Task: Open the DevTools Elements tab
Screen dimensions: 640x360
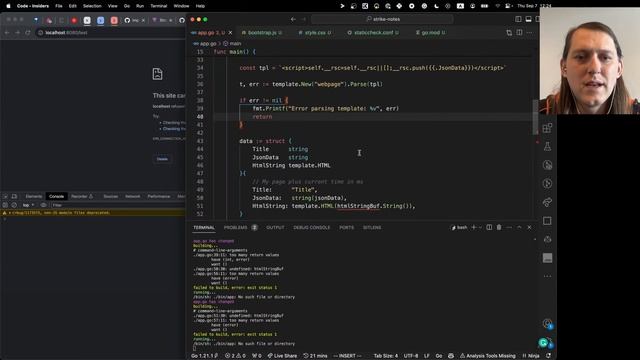Action: [33, 196]
